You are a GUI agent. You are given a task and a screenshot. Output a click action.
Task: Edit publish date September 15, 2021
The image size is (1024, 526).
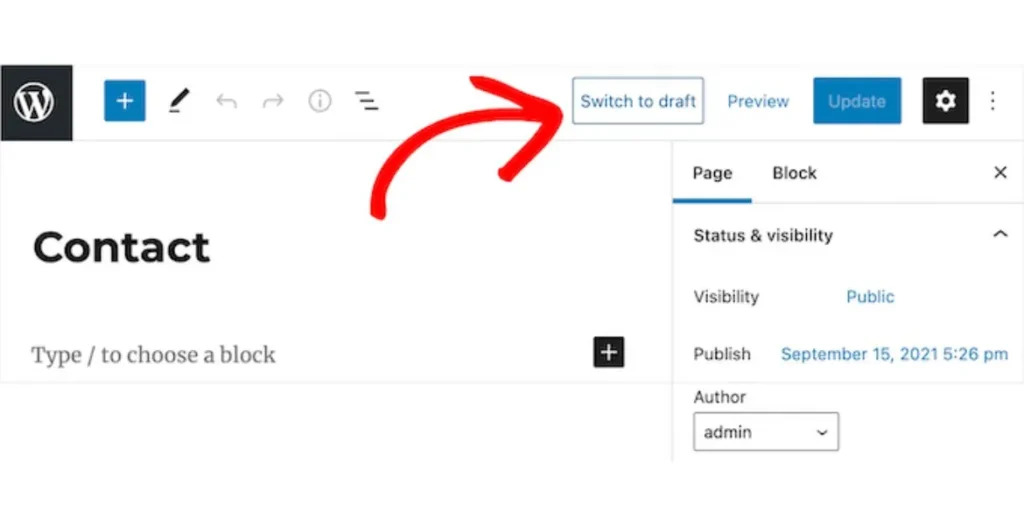(x=894, y=354)
